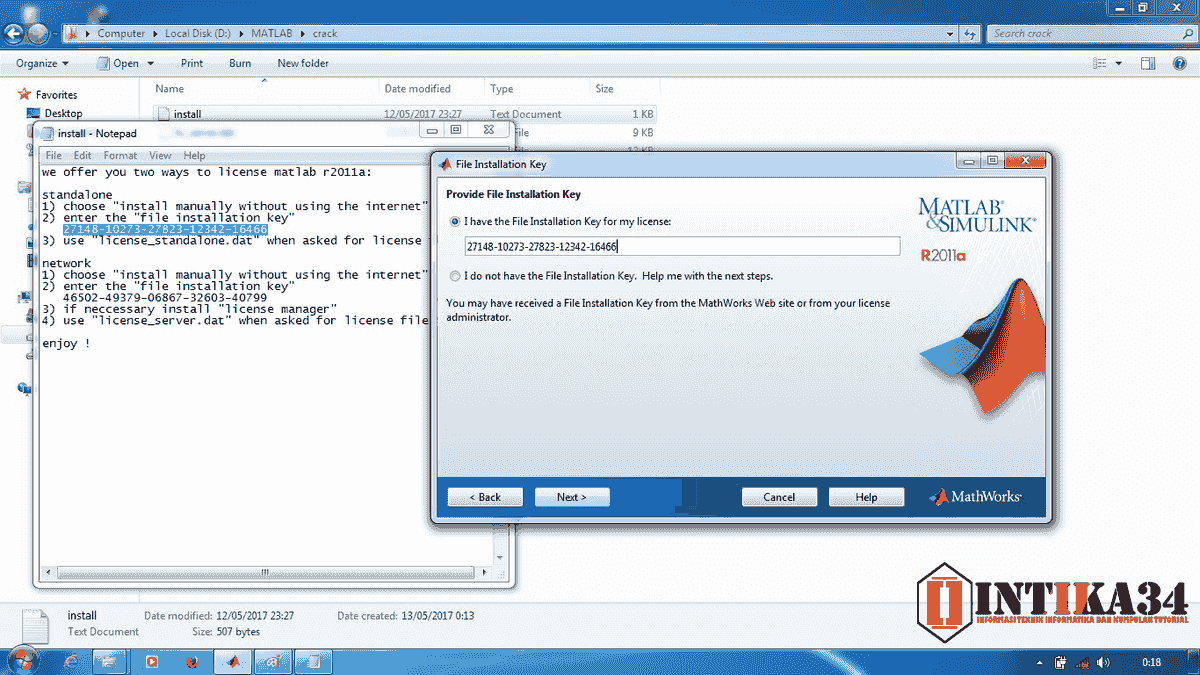Open Notepad View menu
1200x675 pixels.
pos(160,155)
